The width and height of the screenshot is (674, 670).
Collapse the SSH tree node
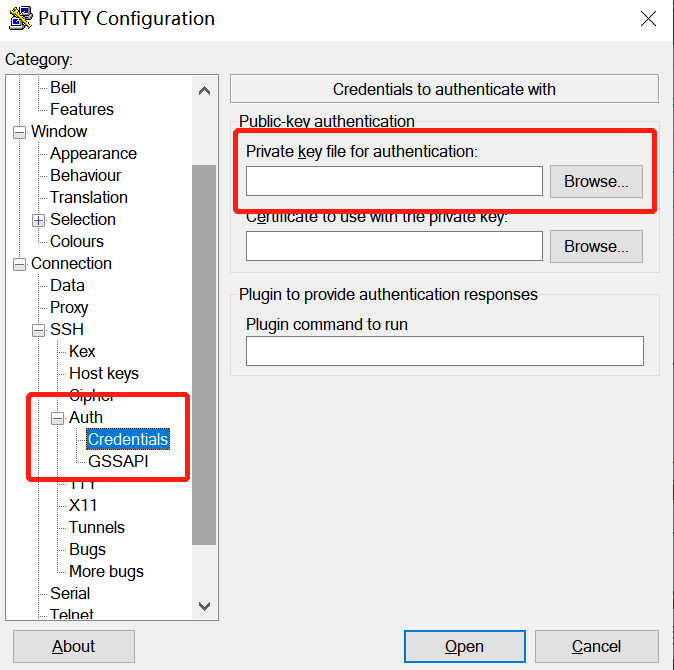pyautogui.click(x=39, y=330)
